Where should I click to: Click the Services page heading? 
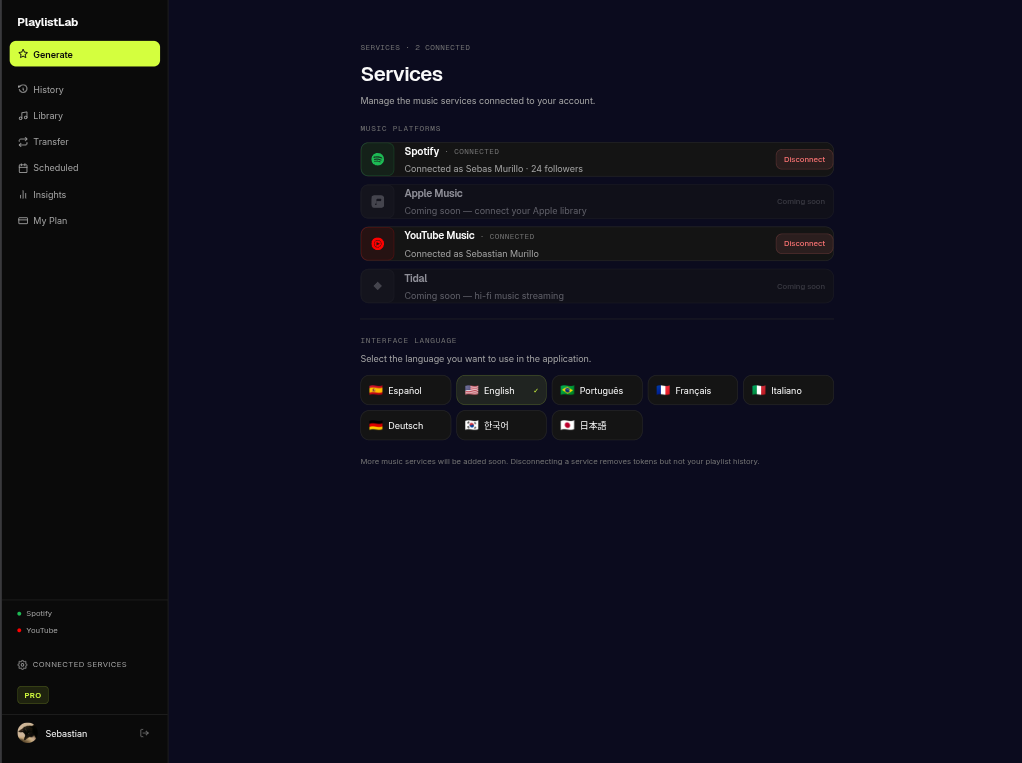click(402, 74)
